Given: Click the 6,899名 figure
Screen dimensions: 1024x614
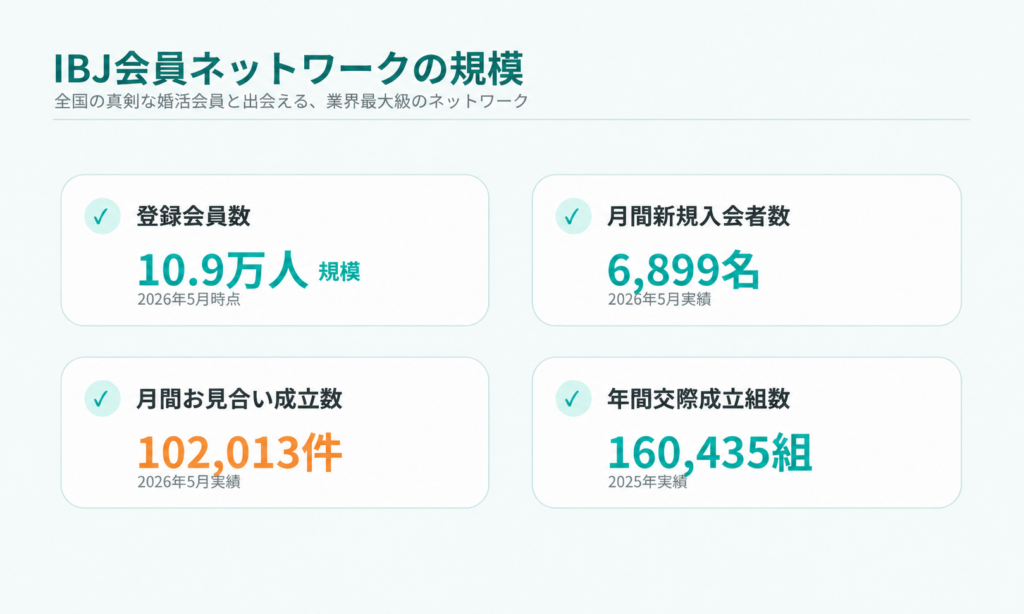Looking at the screenshot, I should 684,270.
